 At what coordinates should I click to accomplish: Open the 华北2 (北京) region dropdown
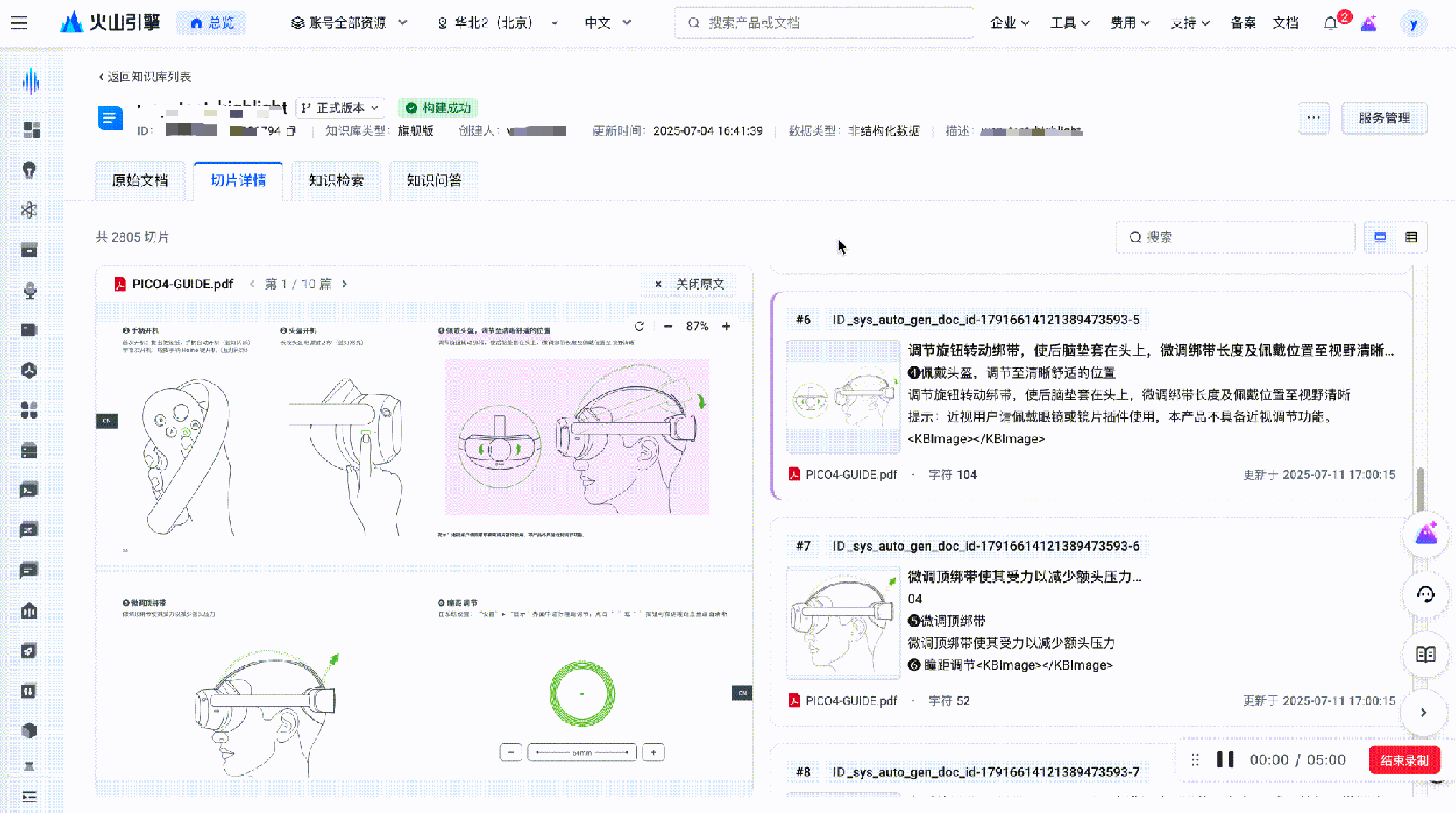[x=497, y=23]
